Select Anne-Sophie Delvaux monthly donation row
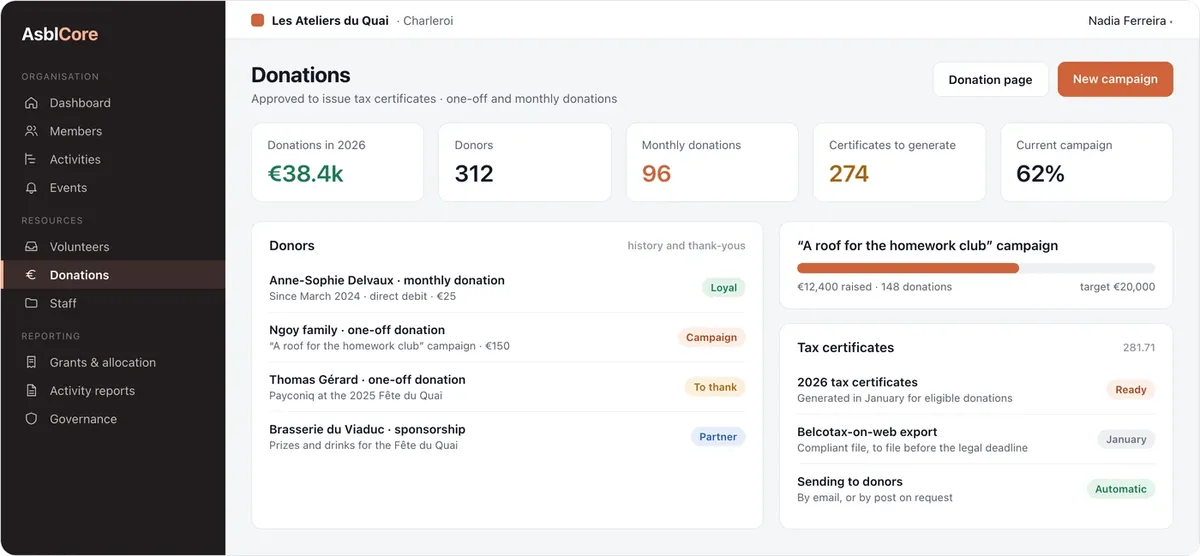Screen dimensions: 1200x556 click(507, 288)
